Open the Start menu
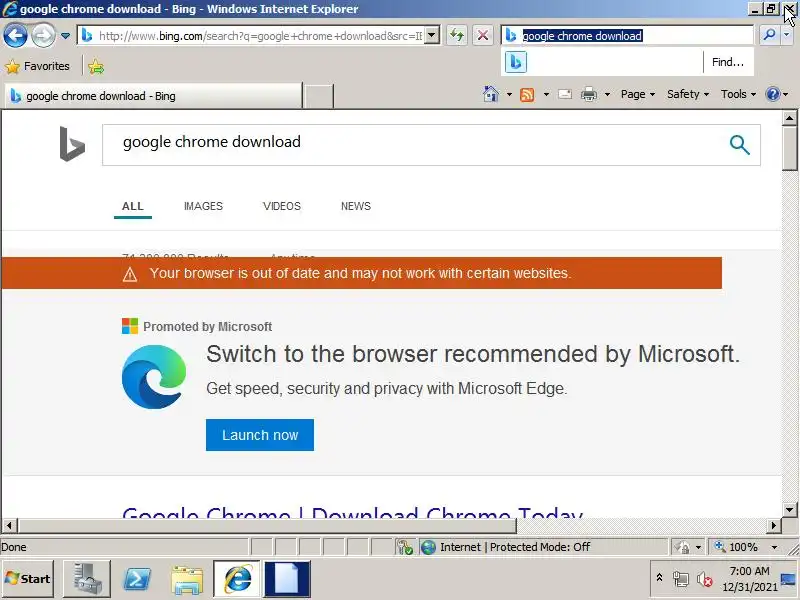Screen dimensions: 800x600 point(28,579)
